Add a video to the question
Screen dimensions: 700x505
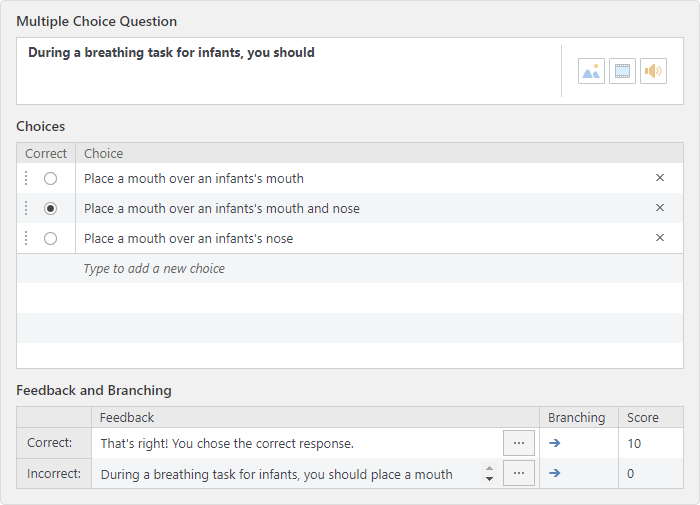point(622,71)
